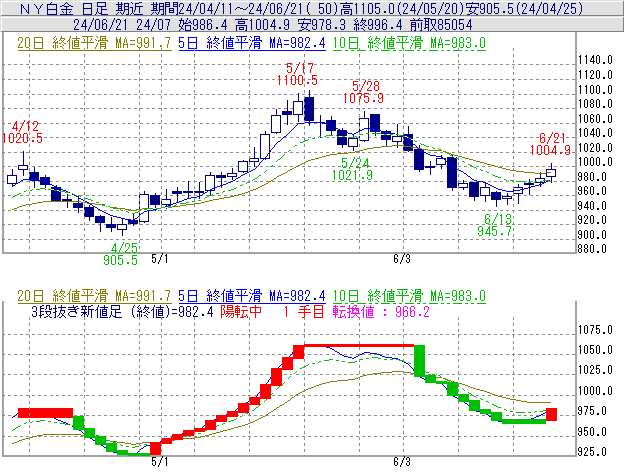The height and width of the screenshot is (475, 624).
Task: Click the 6/3 date label under the lower chart
Action: 402,462
